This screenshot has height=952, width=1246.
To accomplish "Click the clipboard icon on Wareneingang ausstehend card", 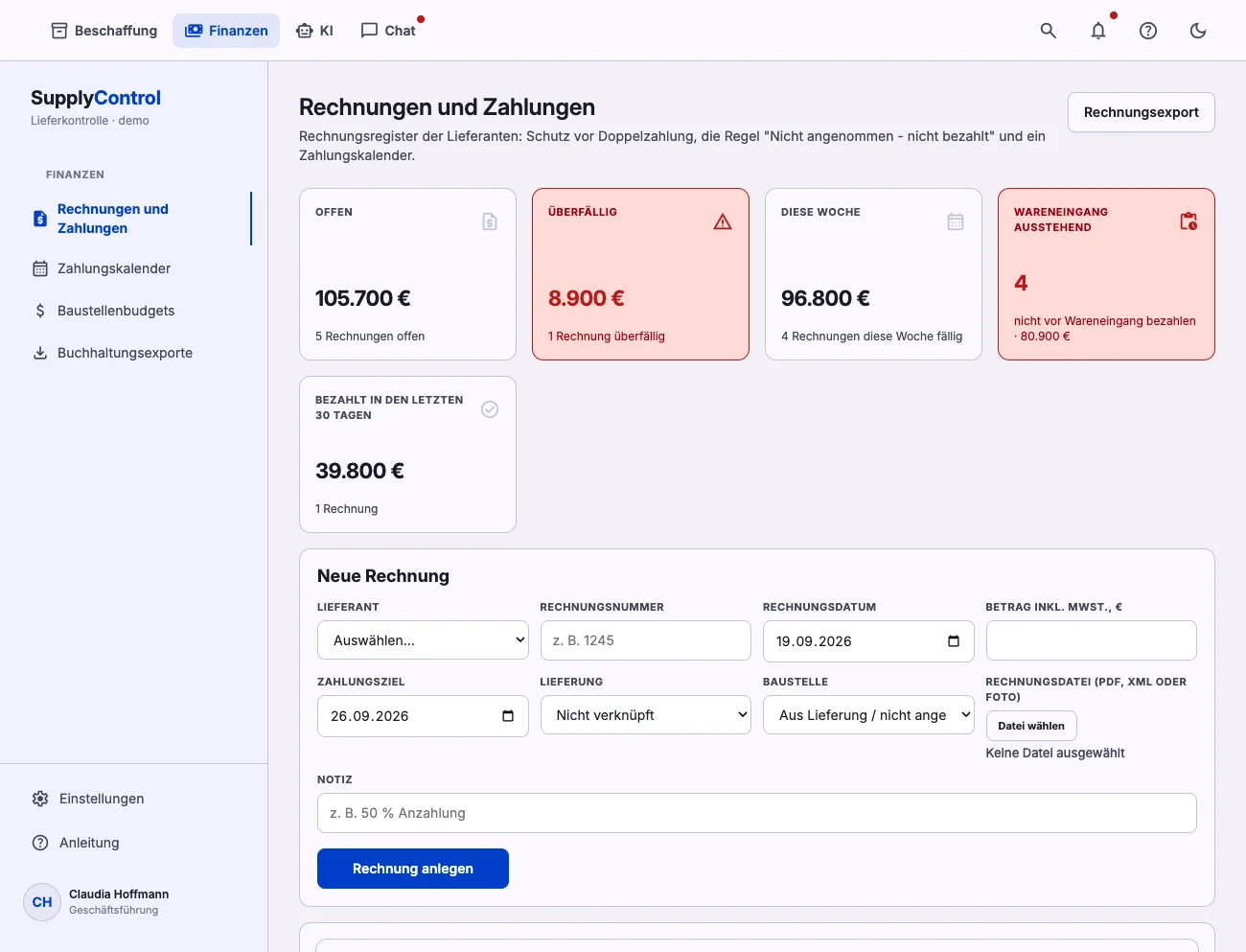I will pyautogui.click(x=1188, y=221).
